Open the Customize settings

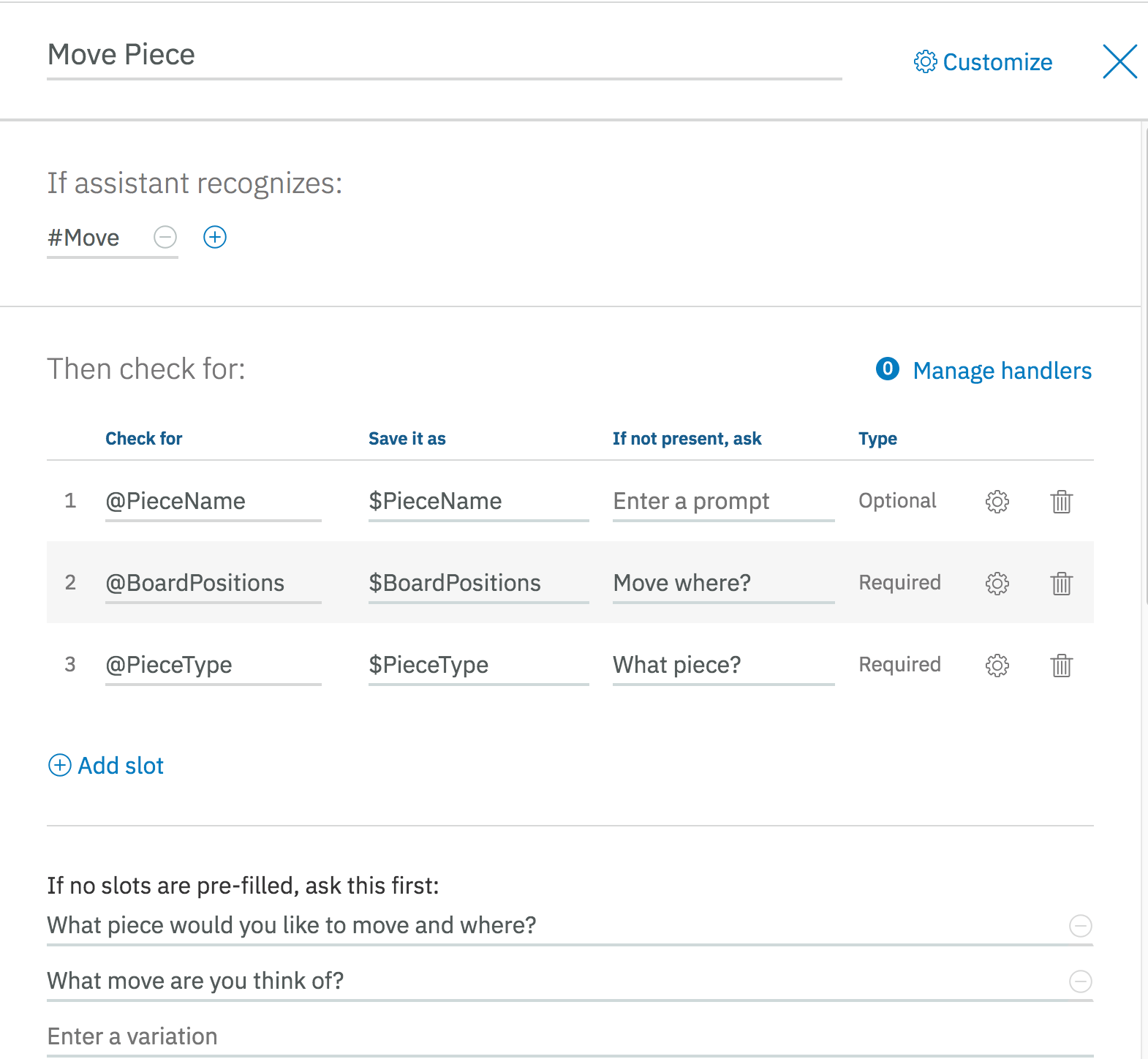point(983,62)
